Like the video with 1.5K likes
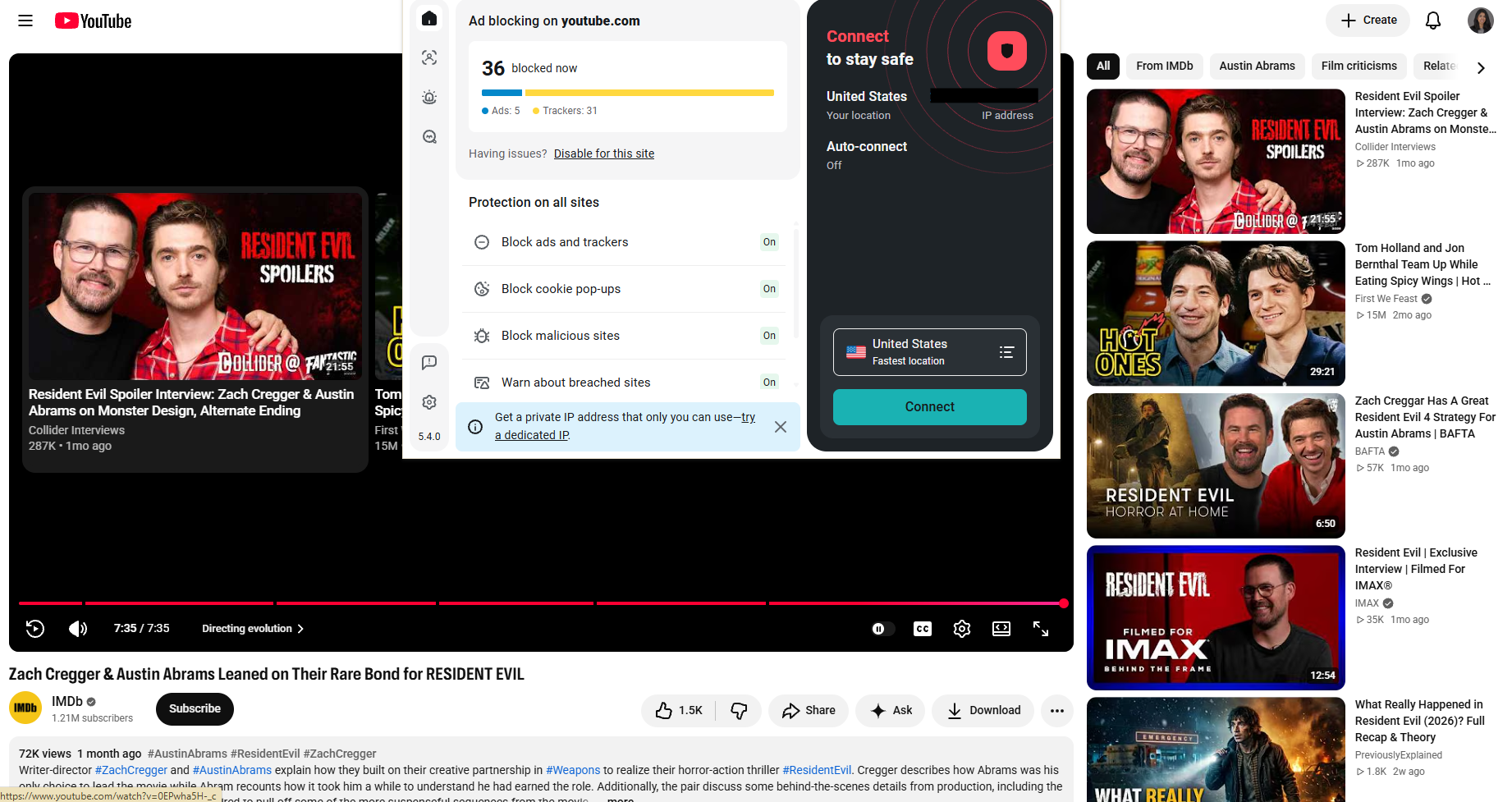Screen dimensions: 1512x802 679,710
